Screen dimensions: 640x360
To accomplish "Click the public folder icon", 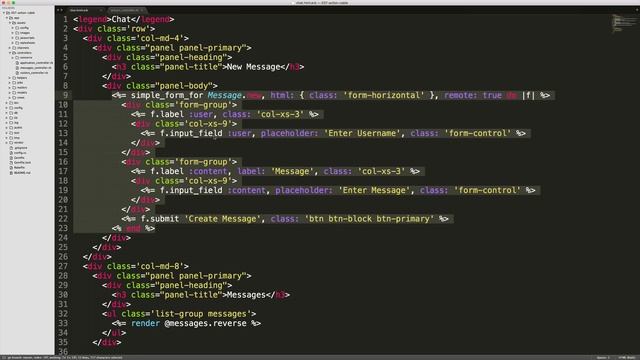I will point(11,128).
